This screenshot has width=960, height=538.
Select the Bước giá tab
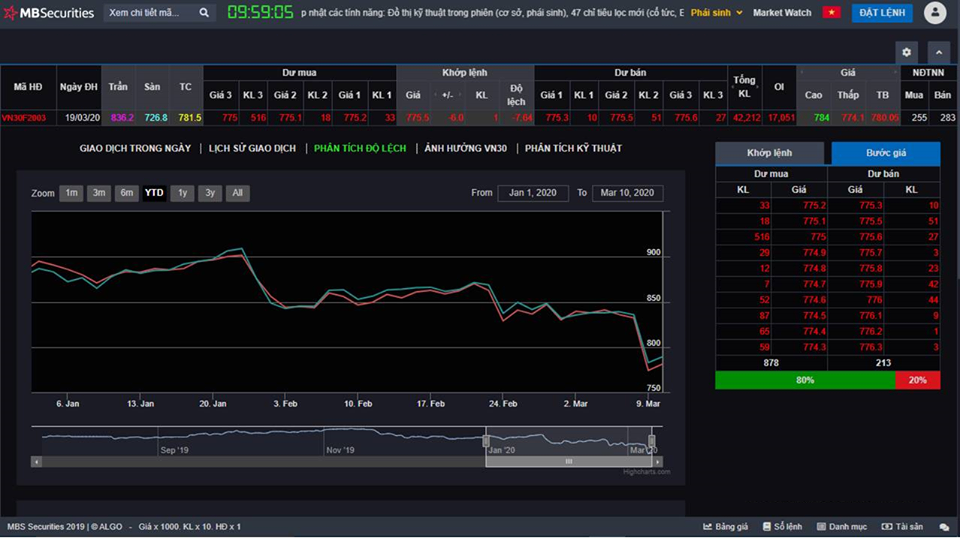pos(886,153)
